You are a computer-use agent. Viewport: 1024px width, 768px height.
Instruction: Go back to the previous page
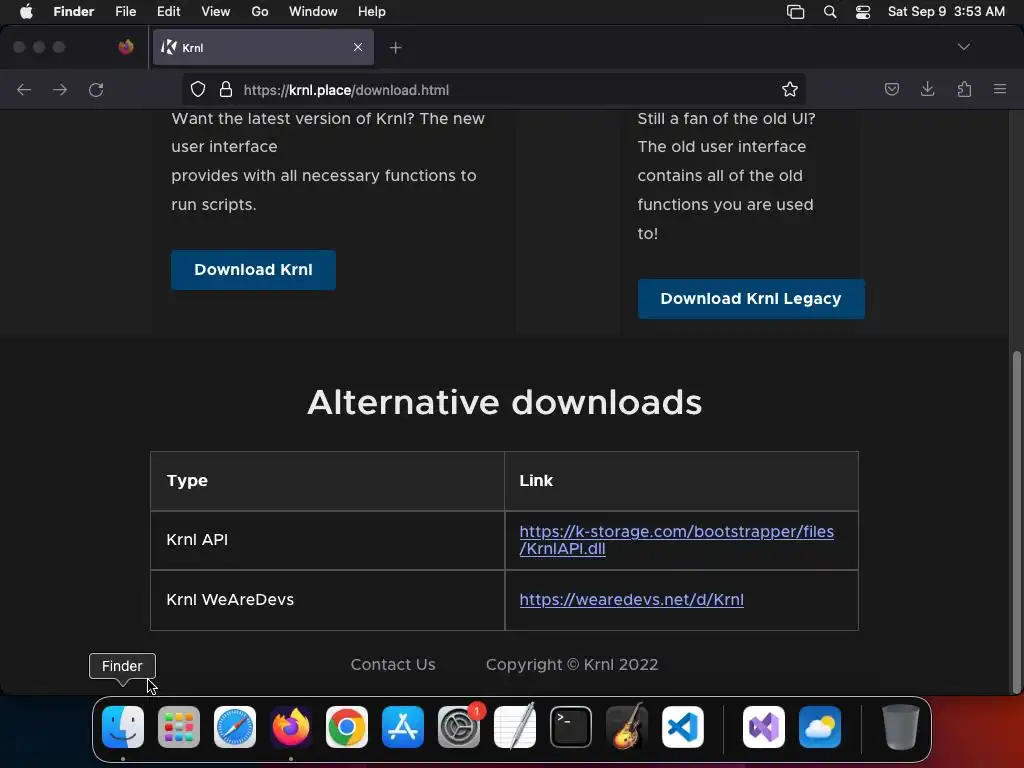[24, 89]
